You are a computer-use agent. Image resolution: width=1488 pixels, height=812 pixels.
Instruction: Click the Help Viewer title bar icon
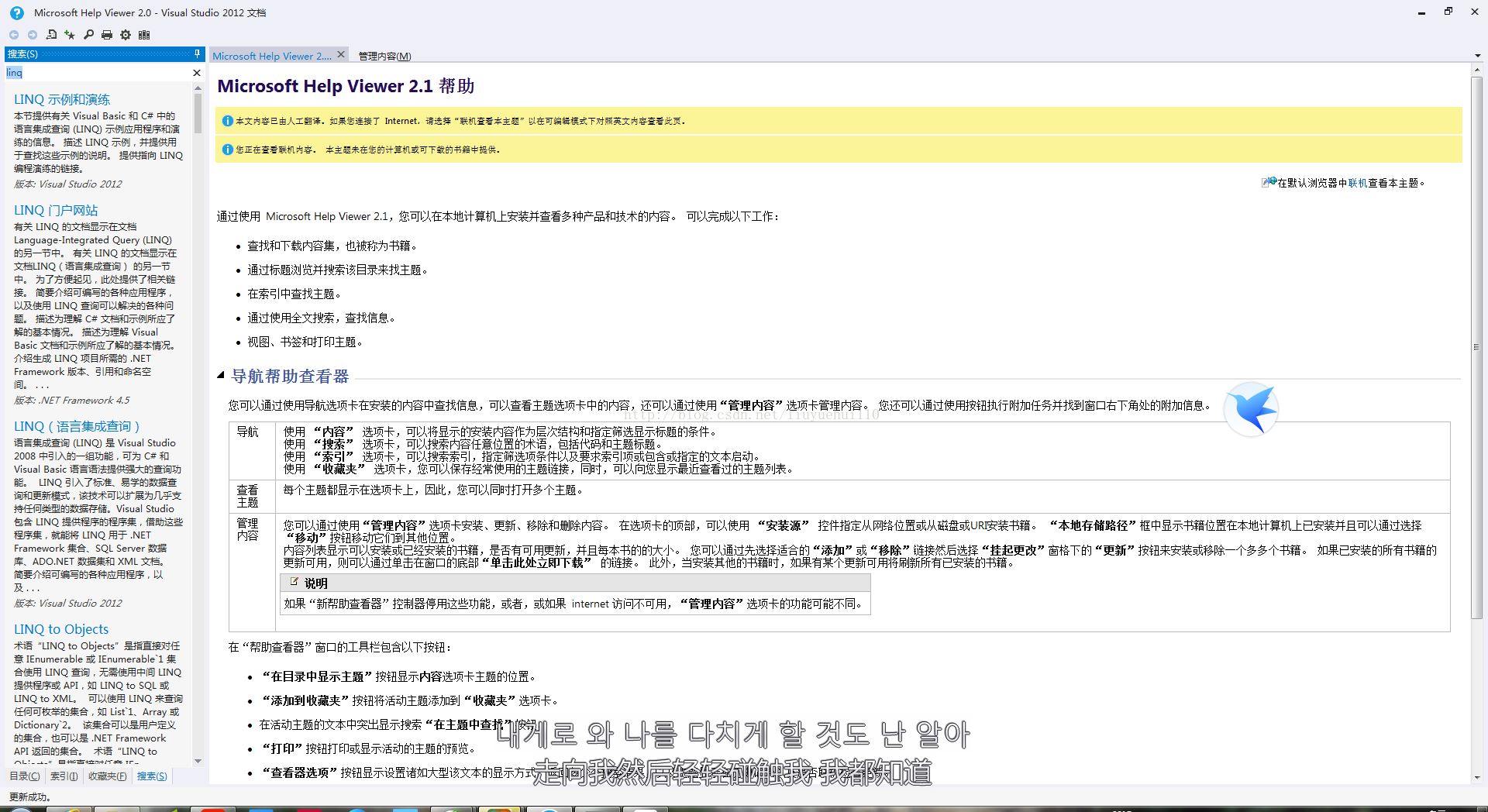17,12
